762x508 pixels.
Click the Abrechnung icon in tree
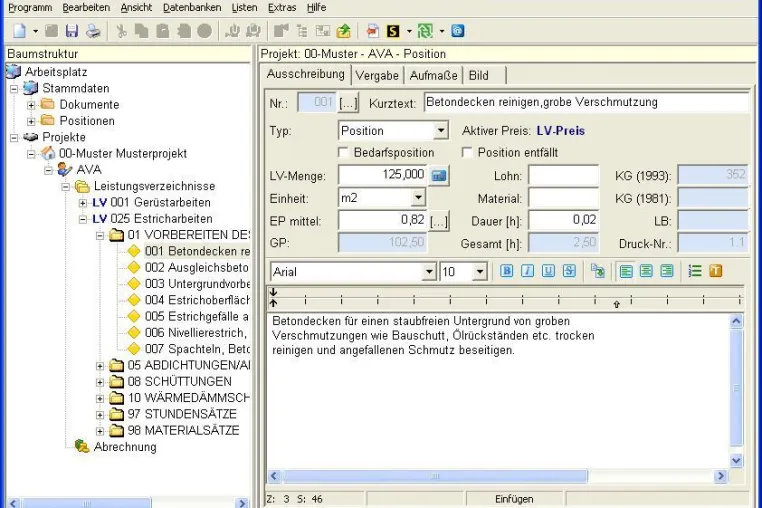coord(82,446)
